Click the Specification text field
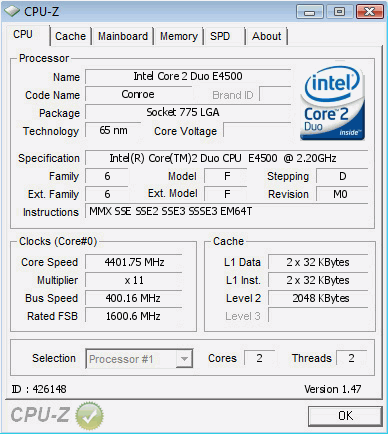The width and height of the screenshot is (388, 434). pos(227,158)
